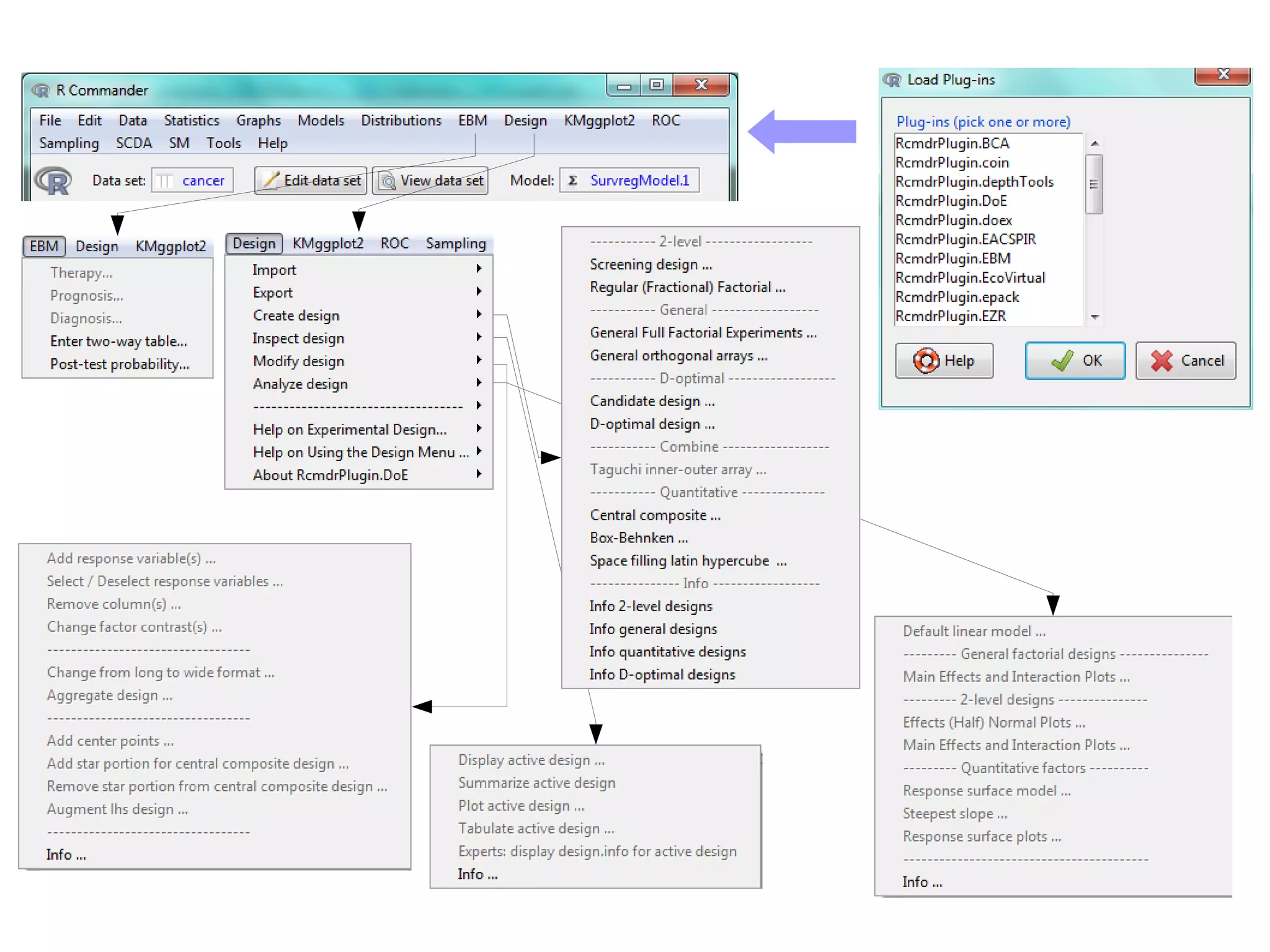Viewport: 1270px width, 952px height.
Task: Select RcmdrPlugin.DoE plug-in
Action: (951, 201)
